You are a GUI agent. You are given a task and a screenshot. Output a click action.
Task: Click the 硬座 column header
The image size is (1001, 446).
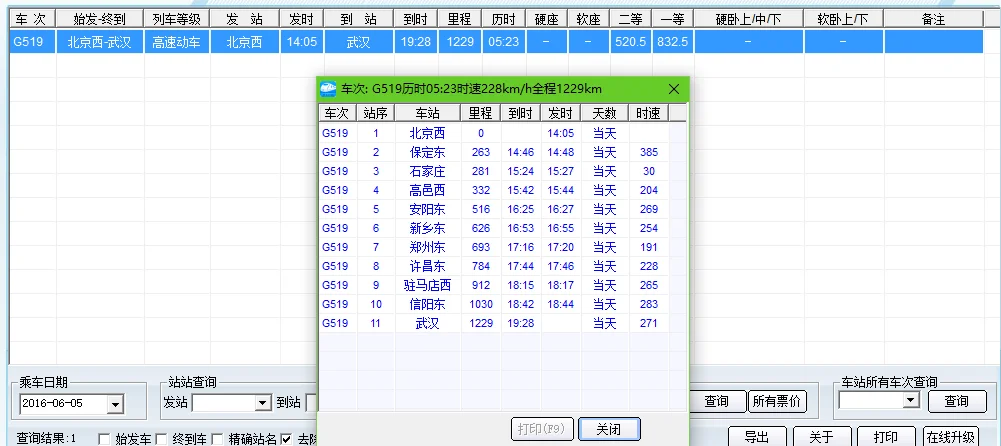point(546,20)
